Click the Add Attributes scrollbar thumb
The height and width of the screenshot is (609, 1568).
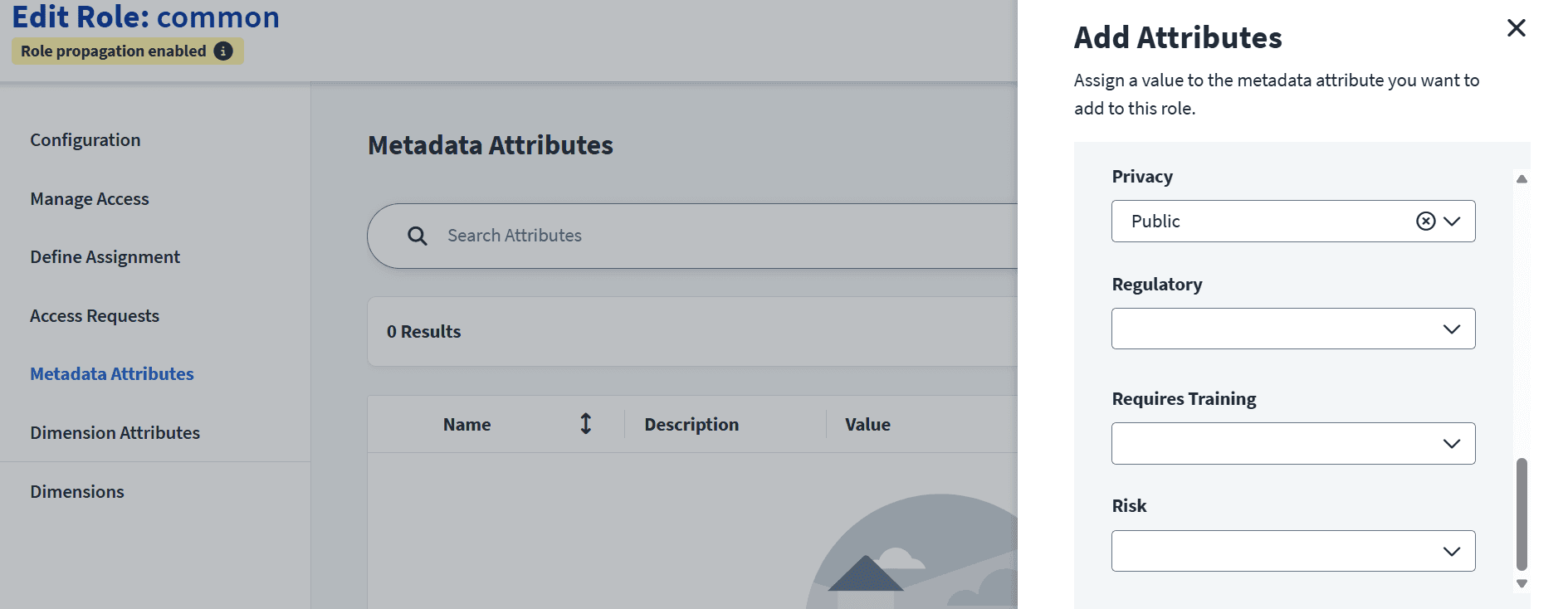[1522, 514]
